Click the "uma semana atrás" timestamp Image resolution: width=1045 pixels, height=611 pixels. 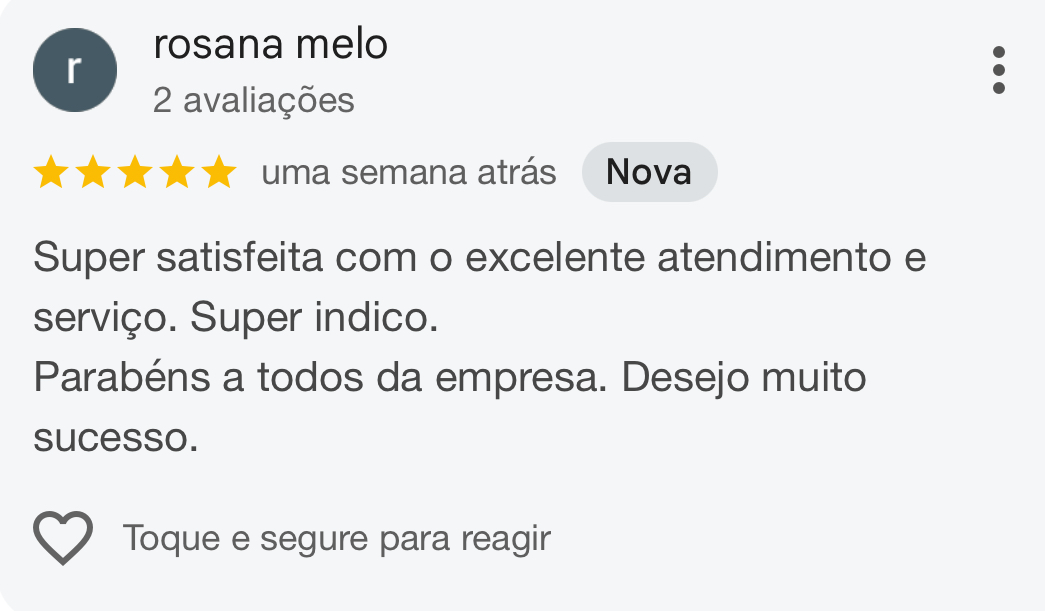coord(408,172)
